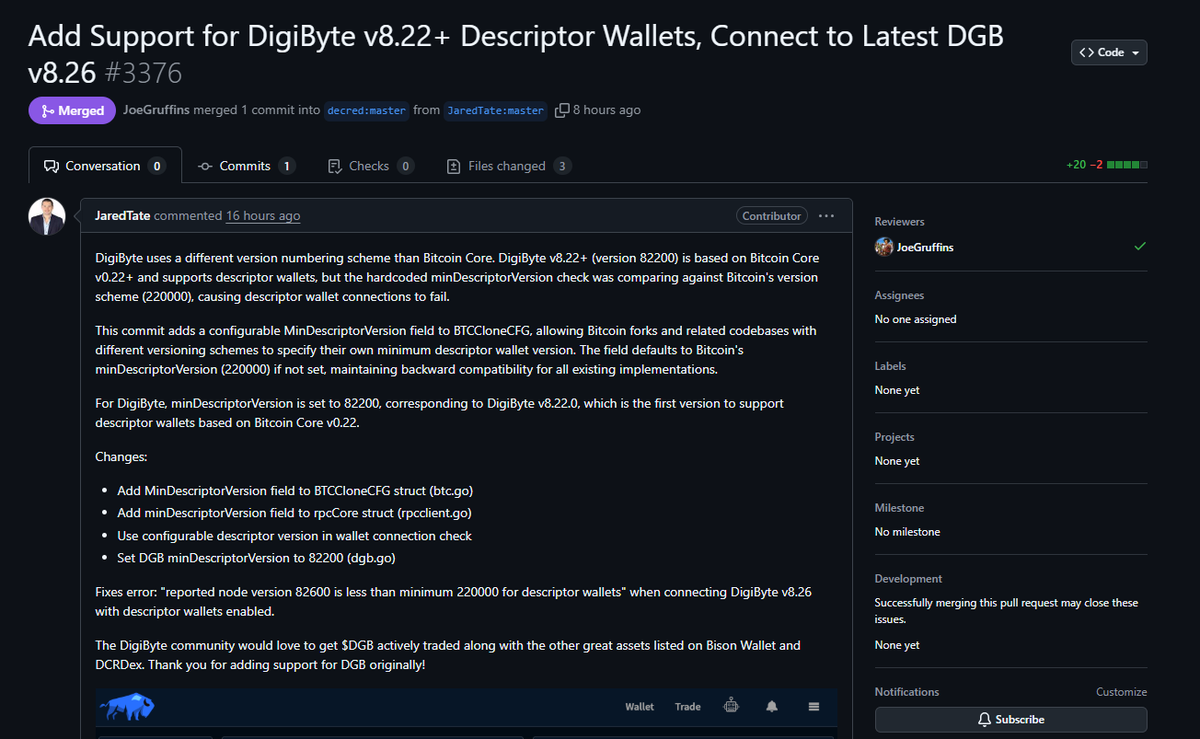
Task: Click JoeGruffins reviewer avatar
Action: (884, 247)
